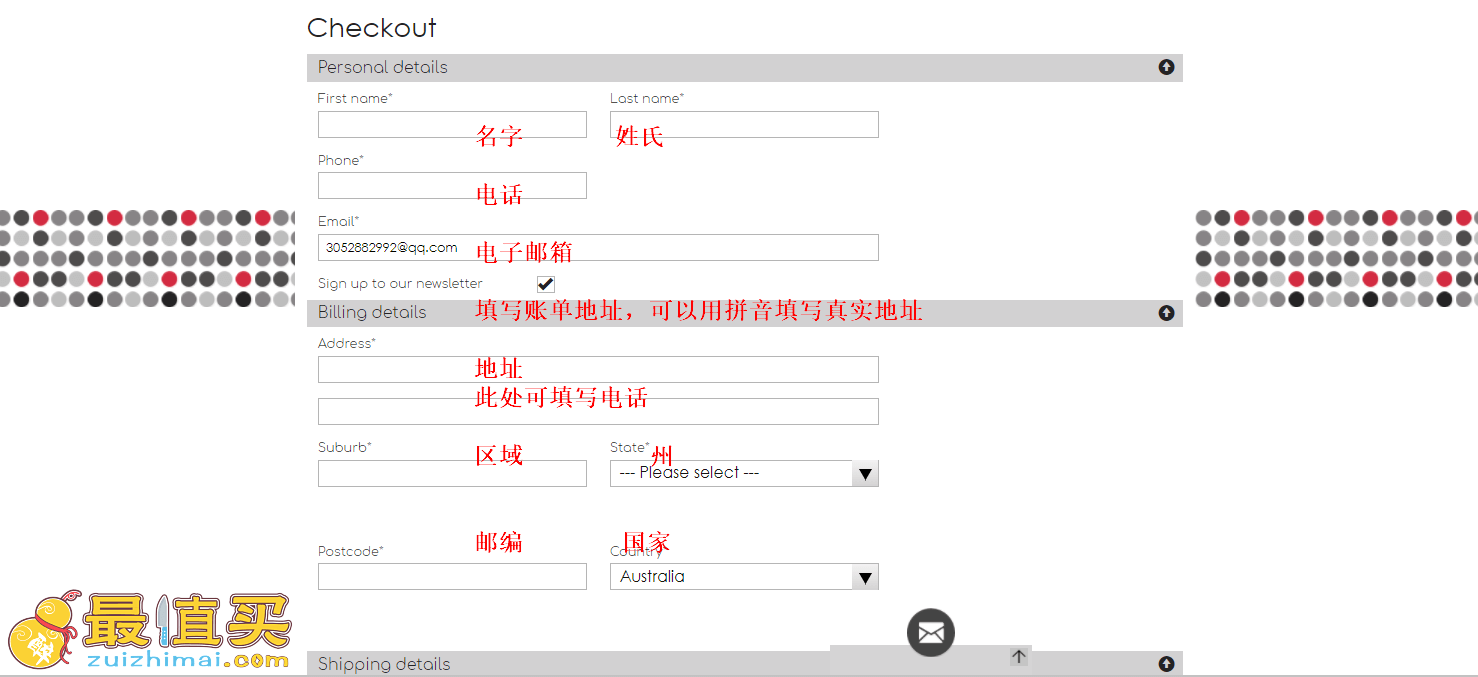This screenshot has width=1478, height=677.
Task: Click the 'State*' label
Action: (630, 447)
